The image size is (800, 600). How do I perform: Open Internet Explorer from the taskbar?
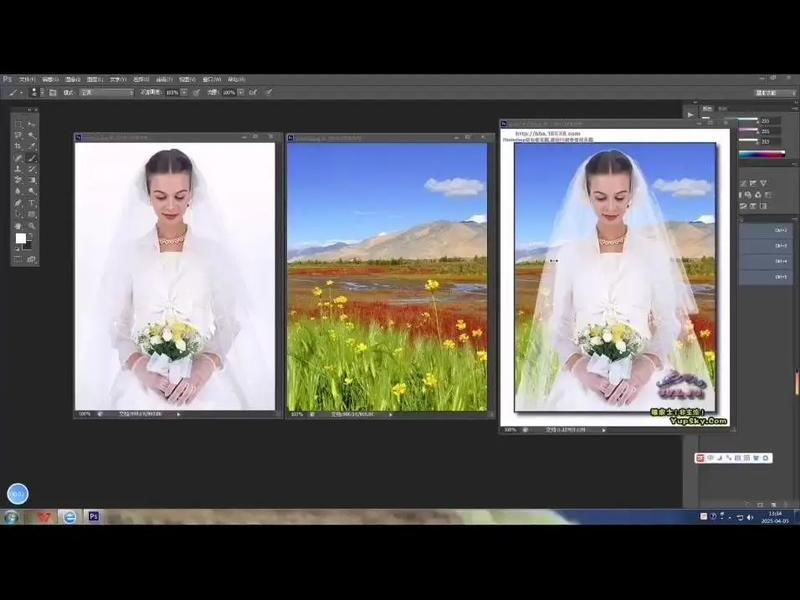pyautogui.click(x=69, y=517)
